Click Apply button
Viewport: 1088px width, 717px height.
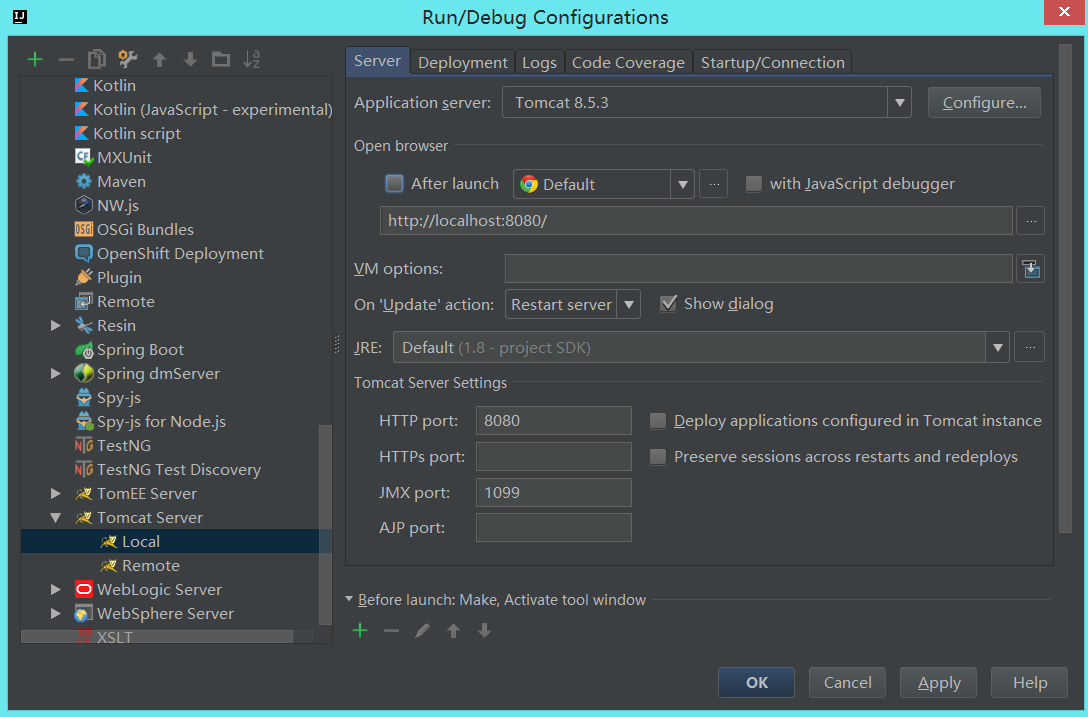(x=938, y=682)
